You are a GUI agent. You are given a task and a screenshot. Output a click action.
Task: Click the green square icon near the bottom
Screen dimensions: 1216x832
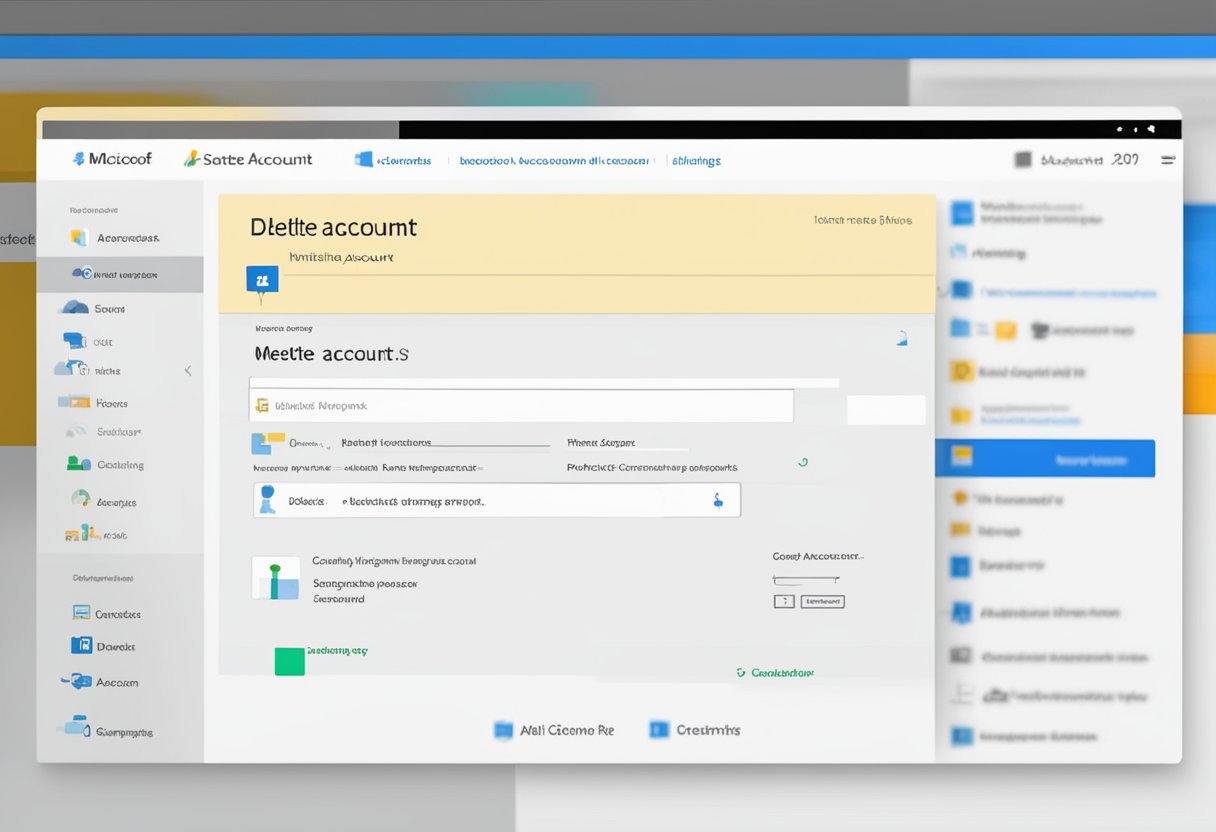tap(289, 661)
